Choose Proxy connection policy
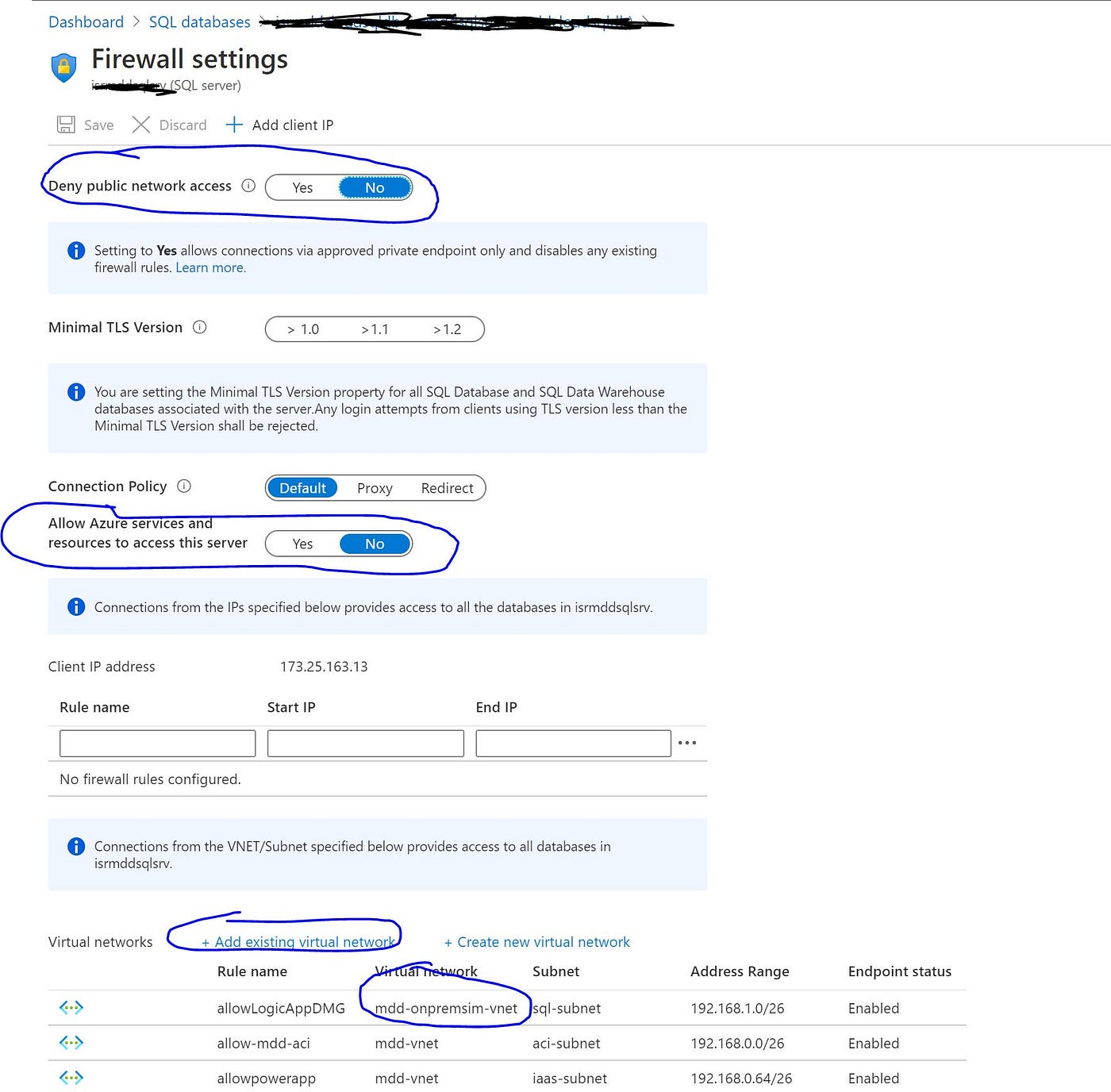The image size is (1111, 1092). click(x=375, y=488)
